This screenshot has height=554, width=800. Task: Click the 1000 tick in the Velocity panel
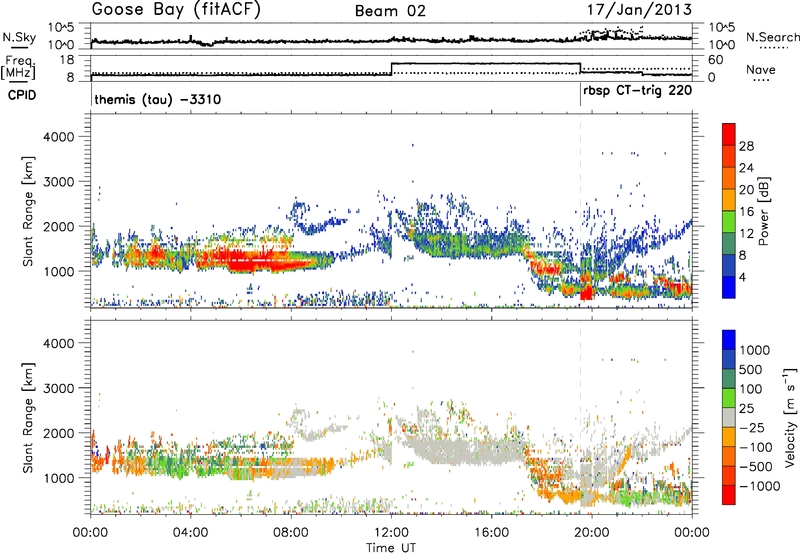click(x=58, y=478)
